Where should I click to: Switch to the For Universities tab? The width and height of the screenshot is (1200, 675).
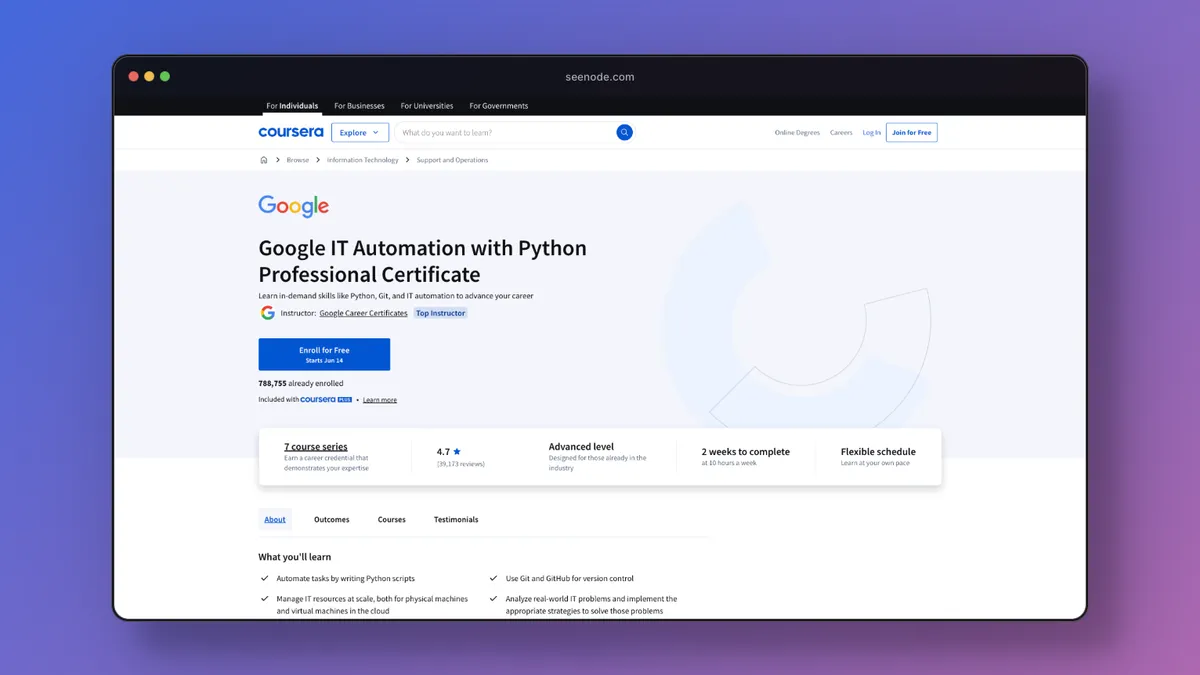(x=426, y=105)
